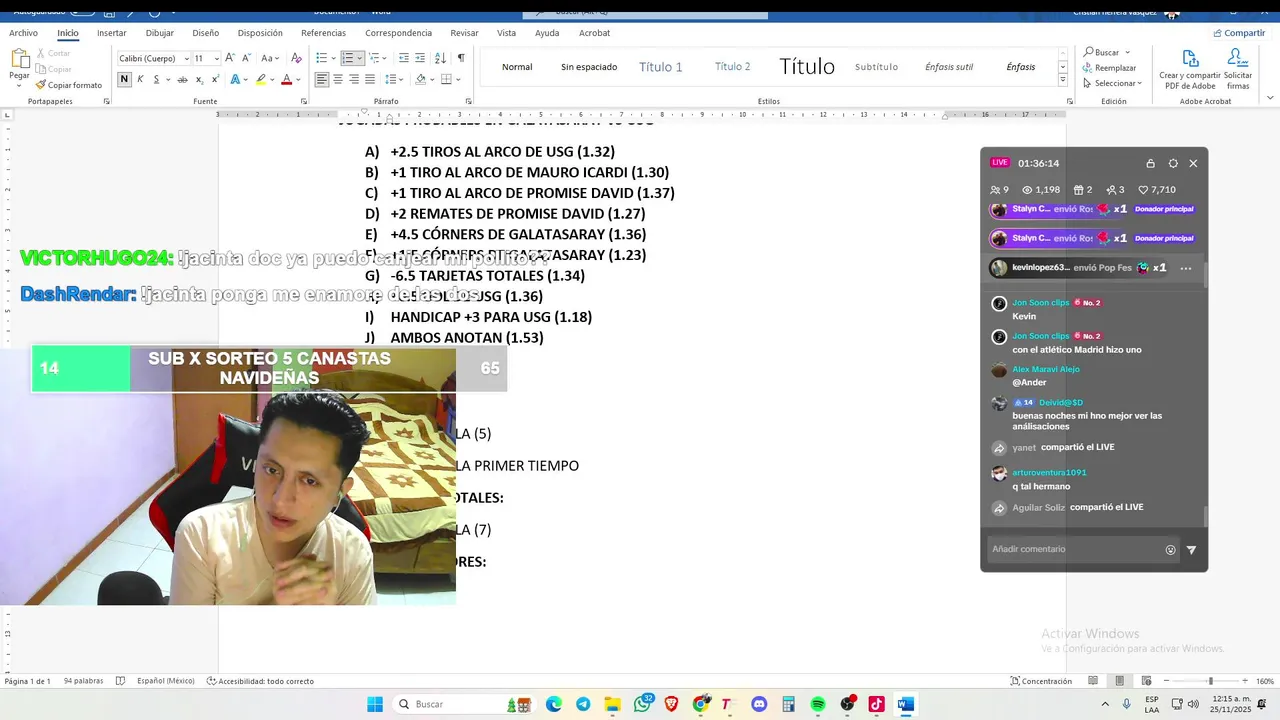The width and height of the screenshot is (1280, 720).
Task: Decrease font size with the A-down icon
Action: coord(246,58)
